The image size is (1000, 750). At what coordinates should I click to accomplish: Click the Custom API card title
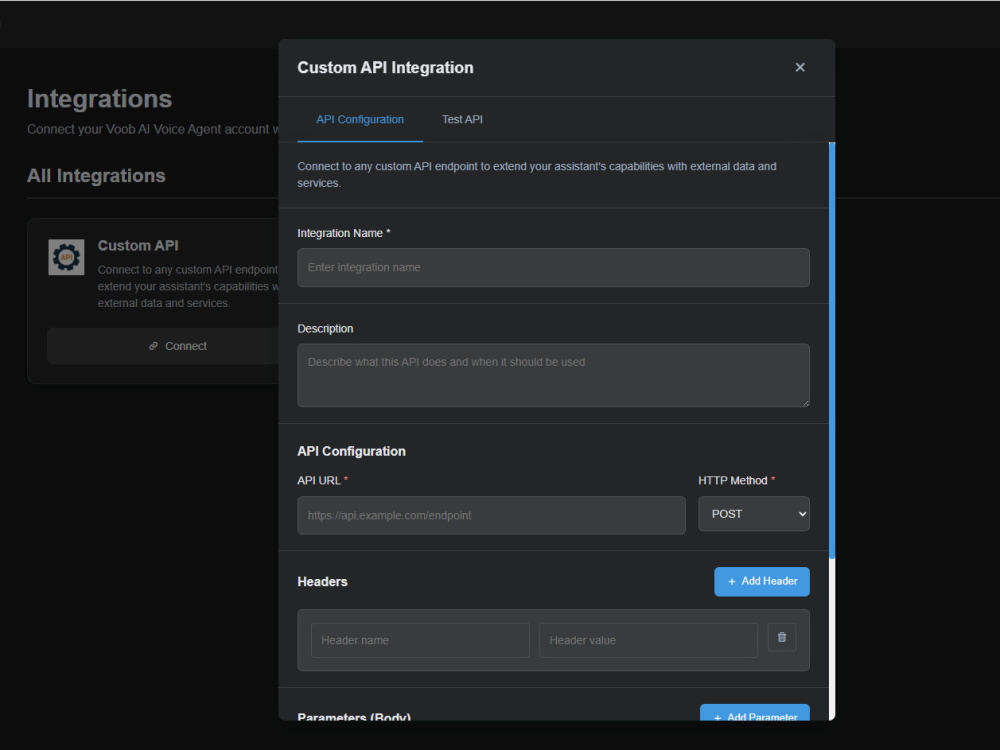[x=138, y=246]
